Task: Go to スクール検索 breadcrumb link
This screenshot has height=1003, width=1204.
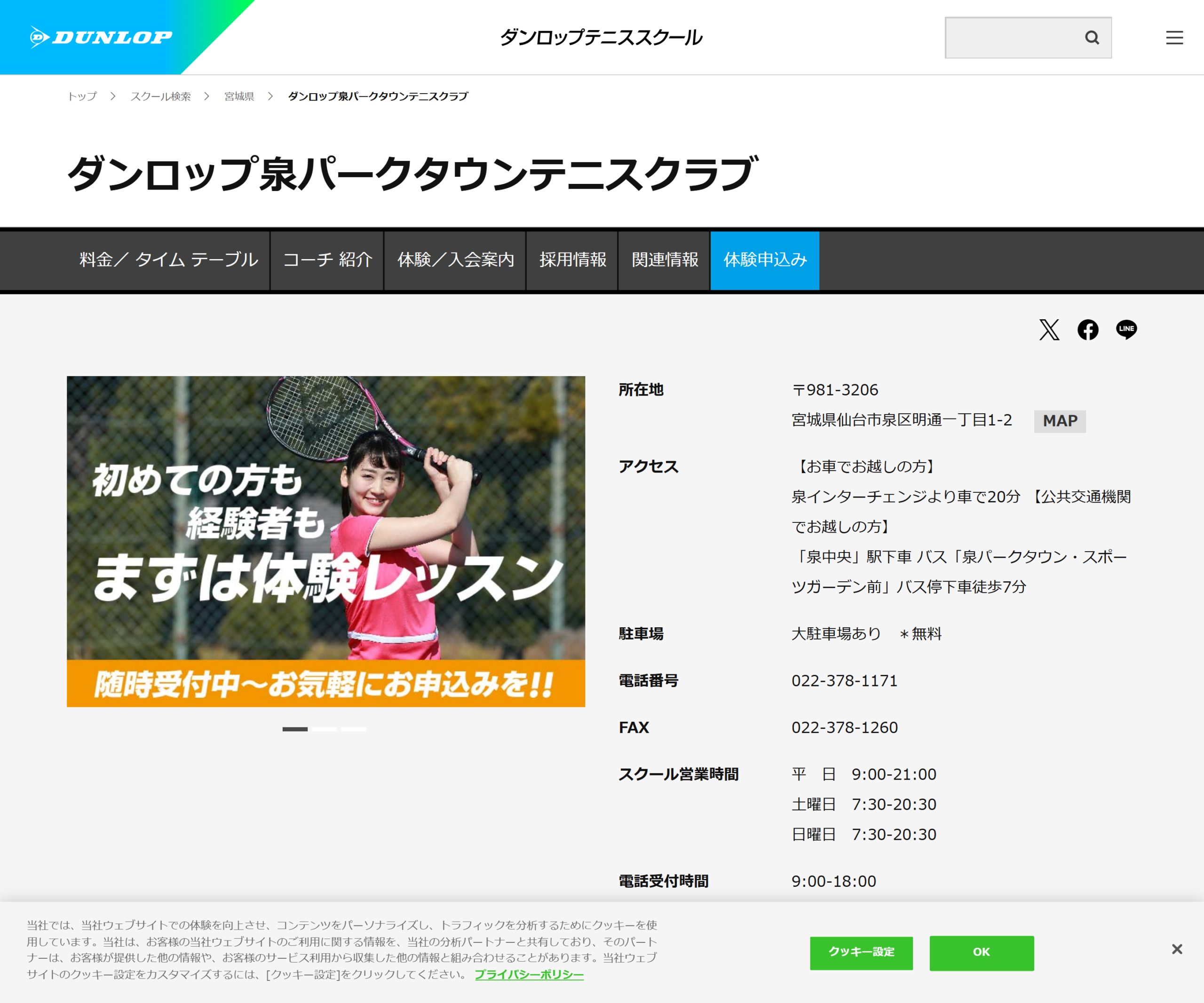Action: [160, 96]
